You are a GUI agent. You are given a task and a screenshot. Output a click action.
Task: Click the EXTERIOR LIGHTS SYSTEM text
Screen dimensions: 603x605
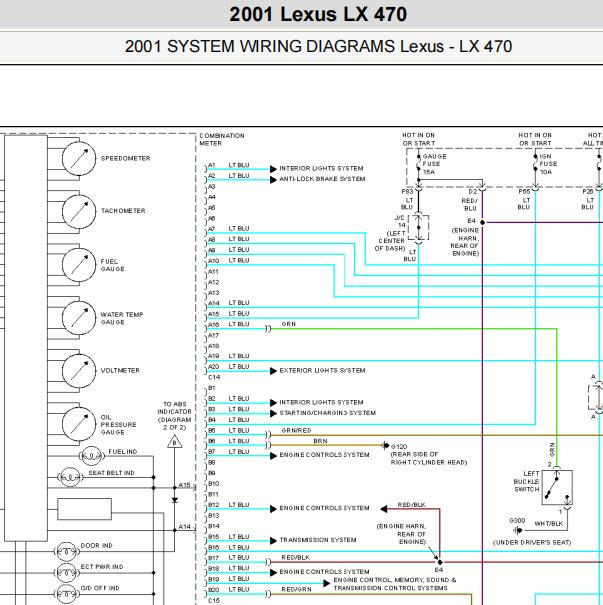pos(322,370)
